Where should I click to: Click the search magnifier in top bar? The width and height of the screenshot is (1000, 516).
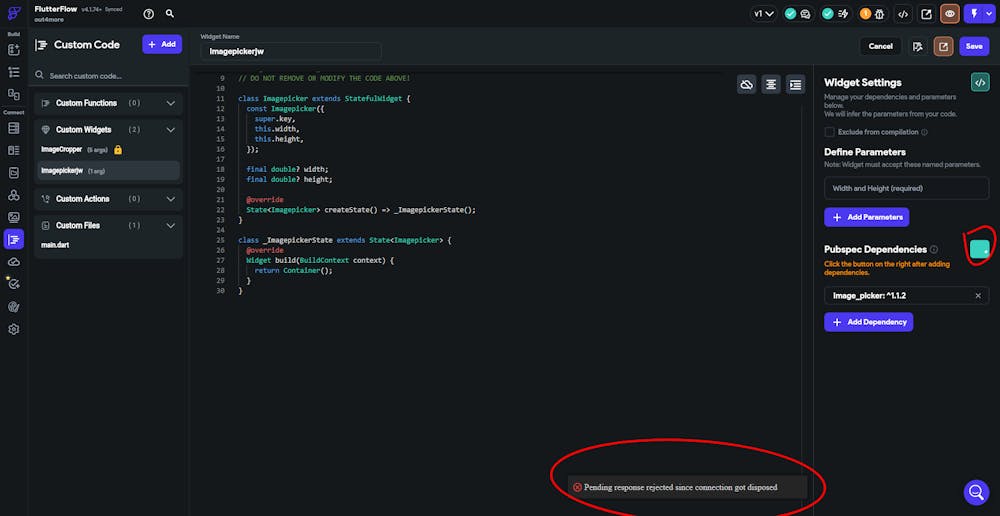coord(170,14)
